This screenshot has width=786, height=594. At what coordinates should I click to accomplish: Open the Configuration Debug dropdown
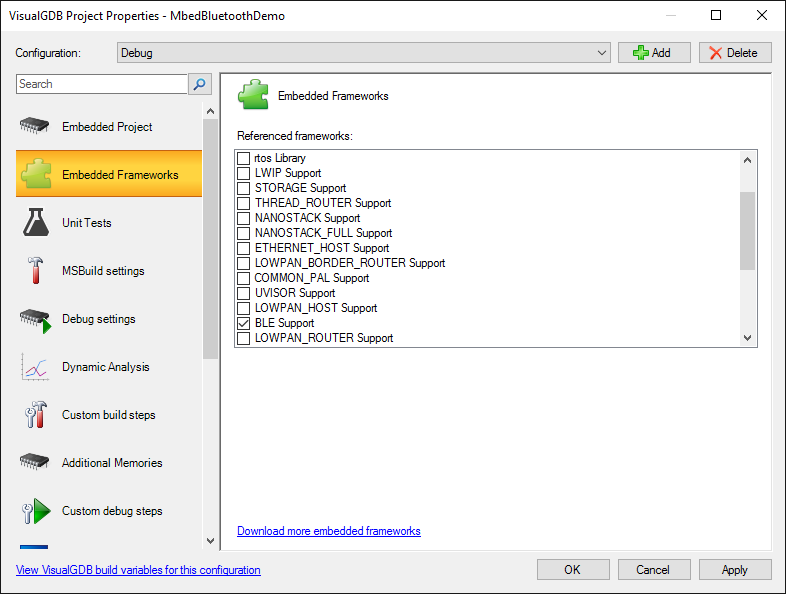click(x=364, y=53)
